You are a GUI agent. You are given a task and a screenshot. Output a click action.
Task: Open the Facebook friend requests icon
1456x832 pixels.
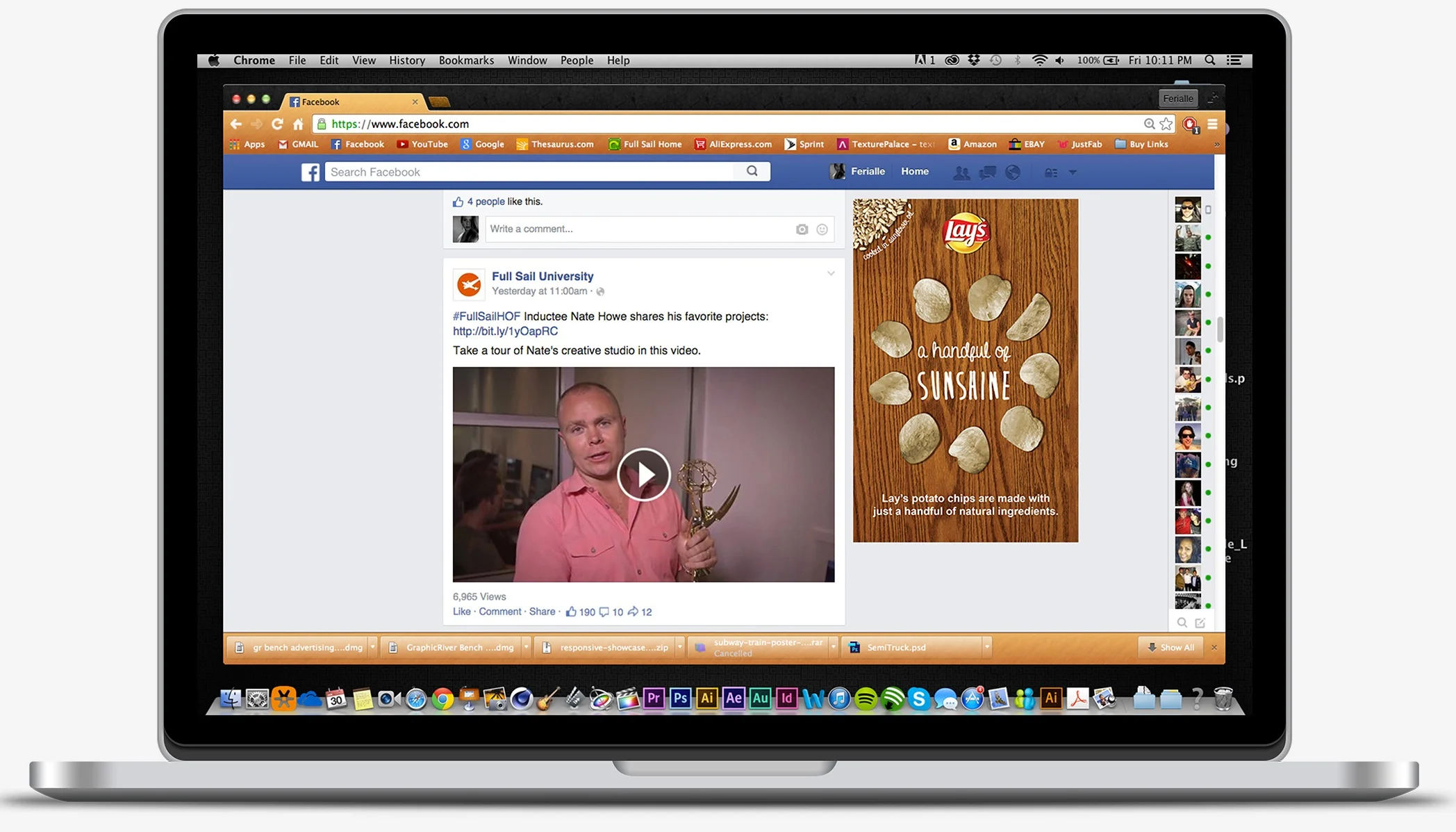(x=961, y=172)
